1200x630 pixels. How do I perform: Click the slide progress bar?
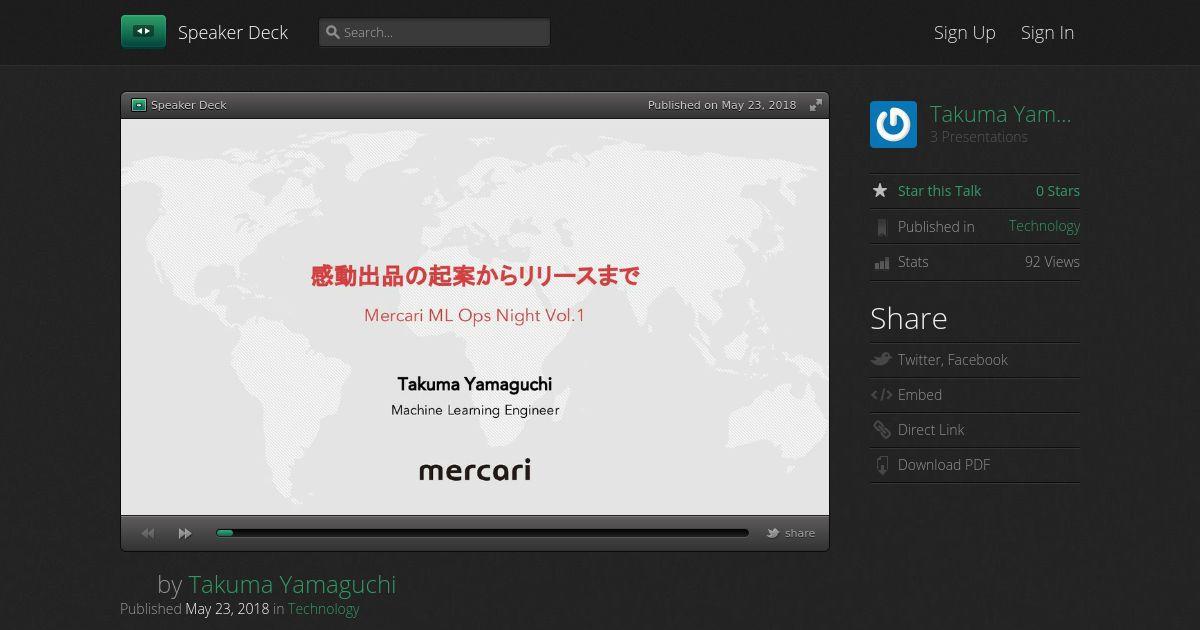(x=482, y=533)
